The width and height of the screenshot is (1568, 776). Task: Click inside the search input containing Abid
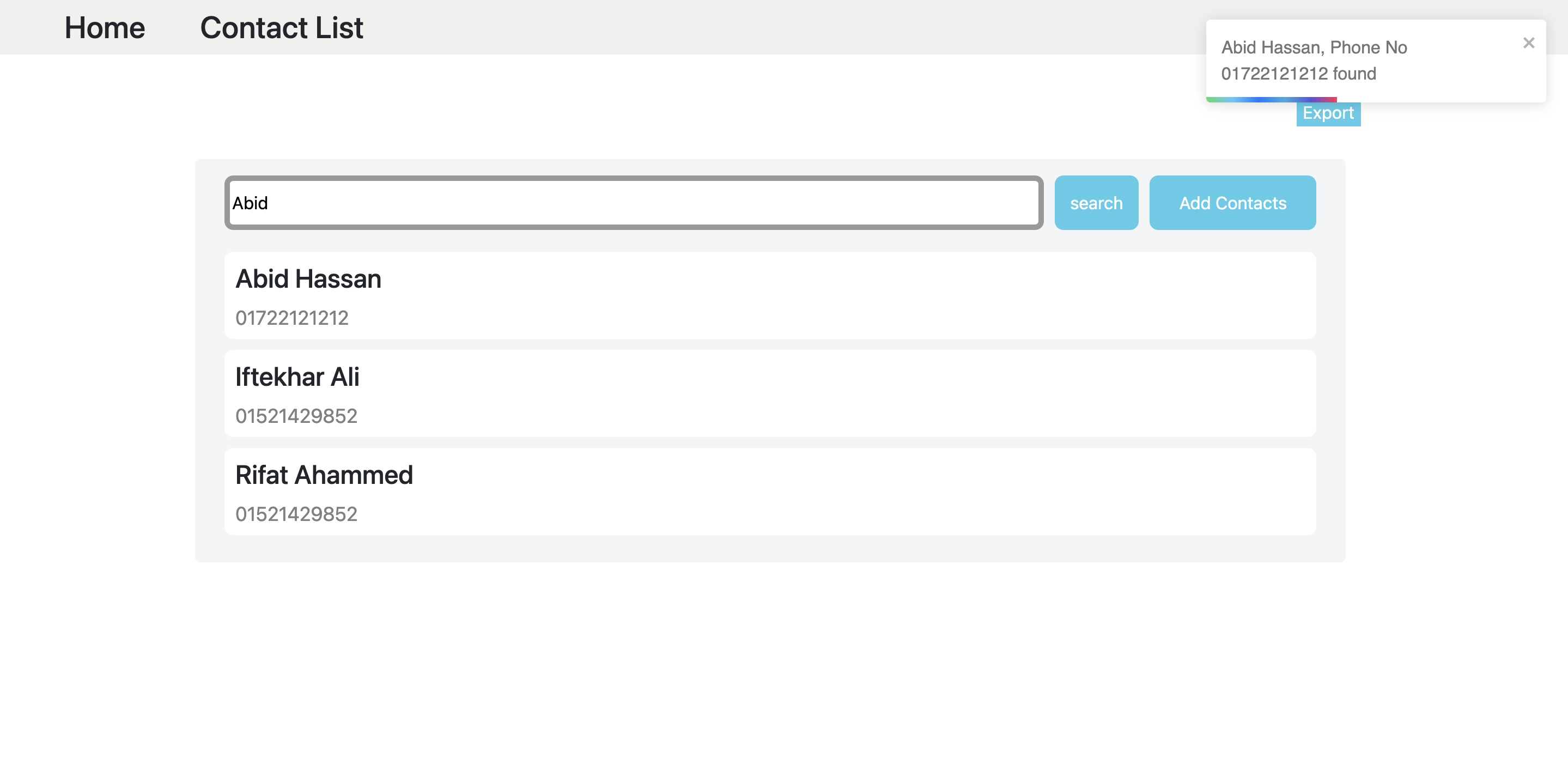pyautogui.click(x=633, y=203)
